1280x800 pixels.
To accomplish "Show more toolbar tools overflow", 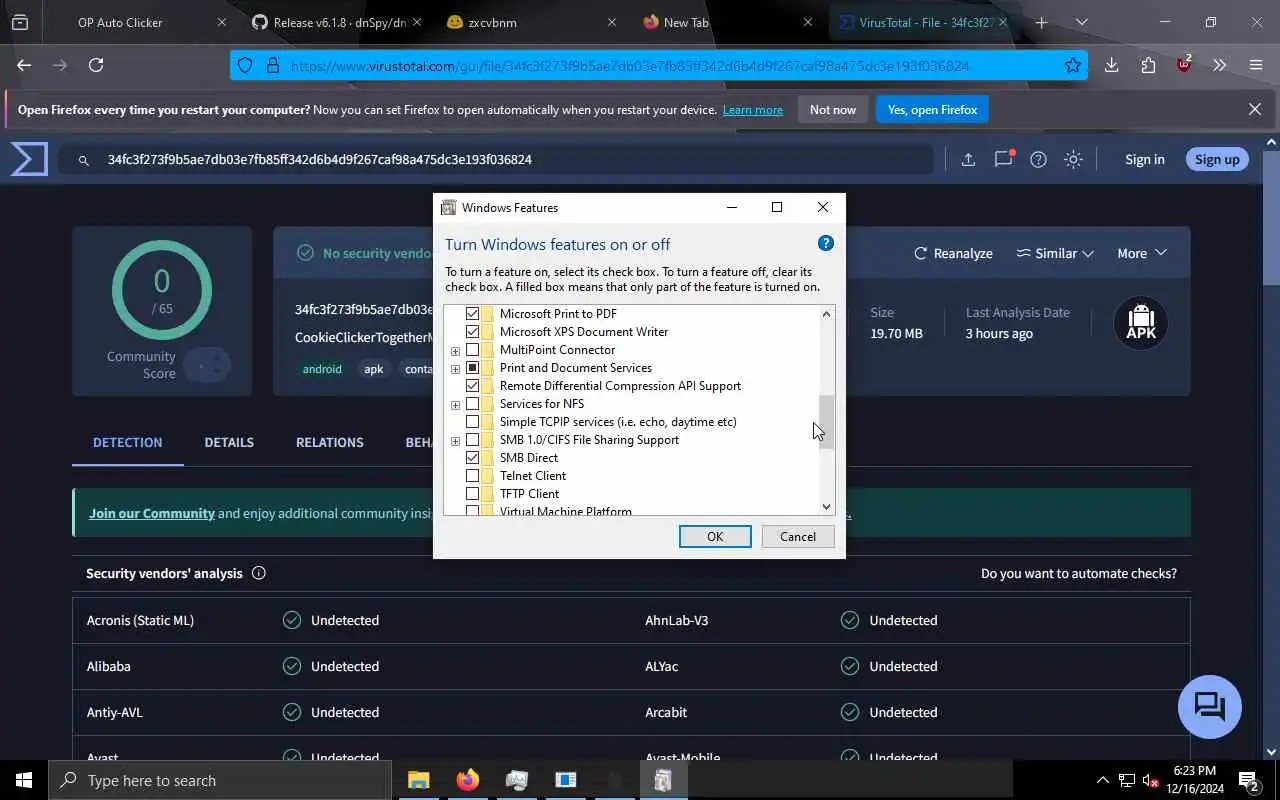I will pyautogui.click(x=1219, y=65).
